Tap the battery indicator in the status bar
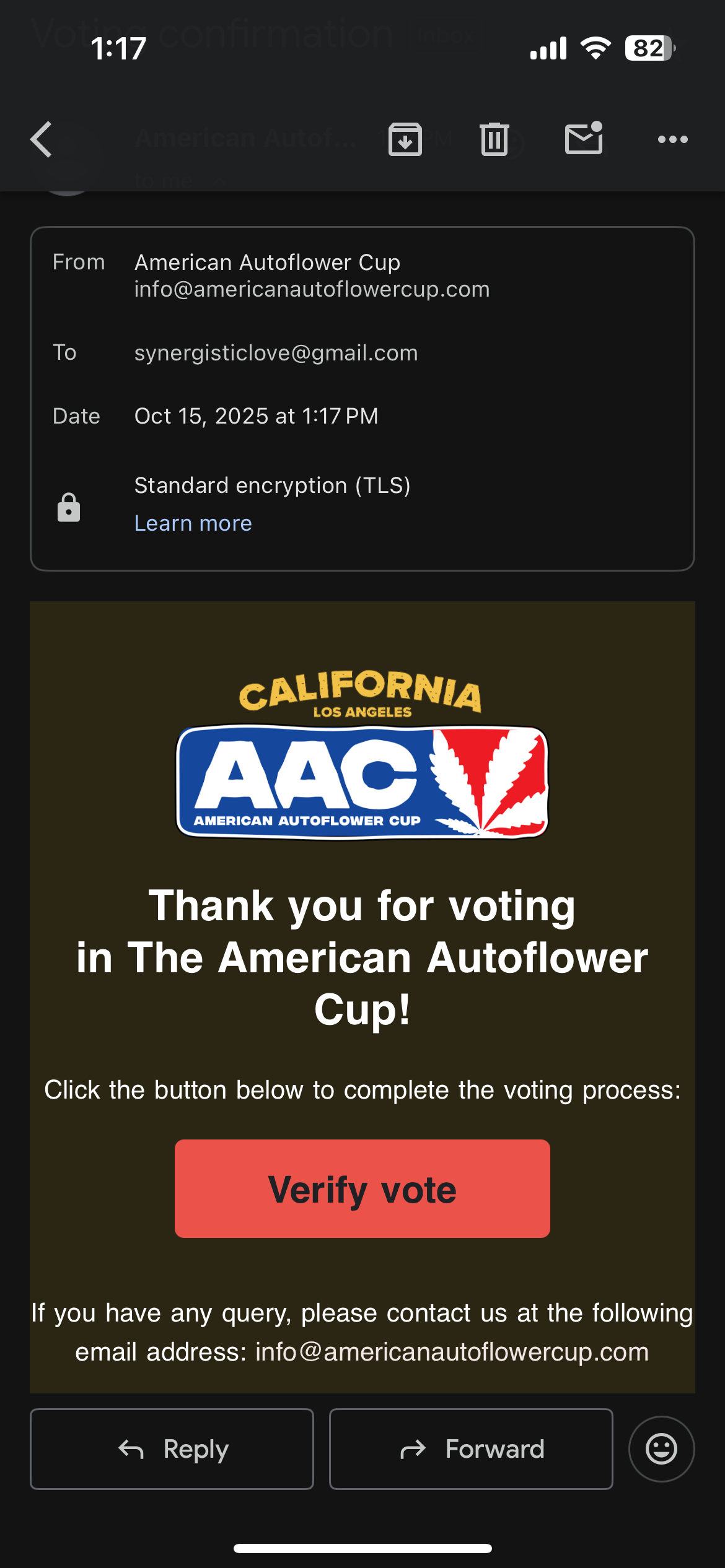The image size is (725, 1568). (x=649, y=48)
